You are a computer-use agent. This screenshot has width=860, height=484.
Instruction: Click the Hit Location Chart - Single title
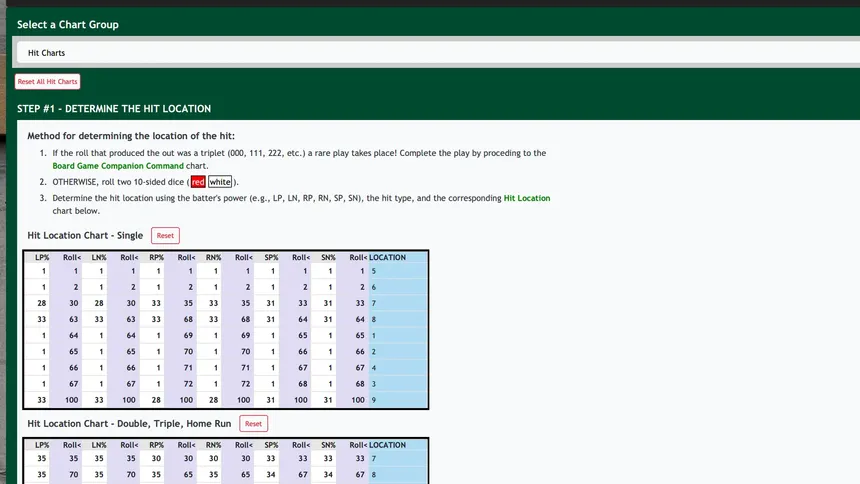pyautogui.click(x=85, y=235)
